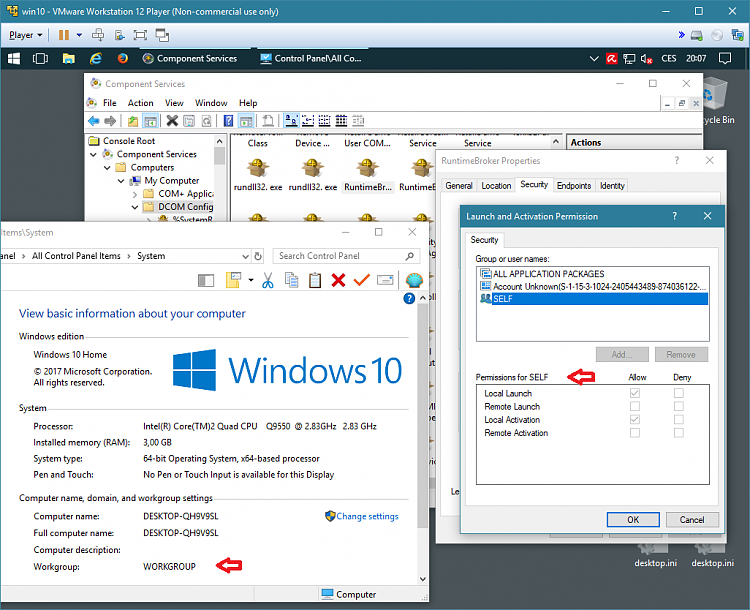Viewport: 750px width, 610px height.
Task: Click the Remove button
Action: tap(681, 355)
